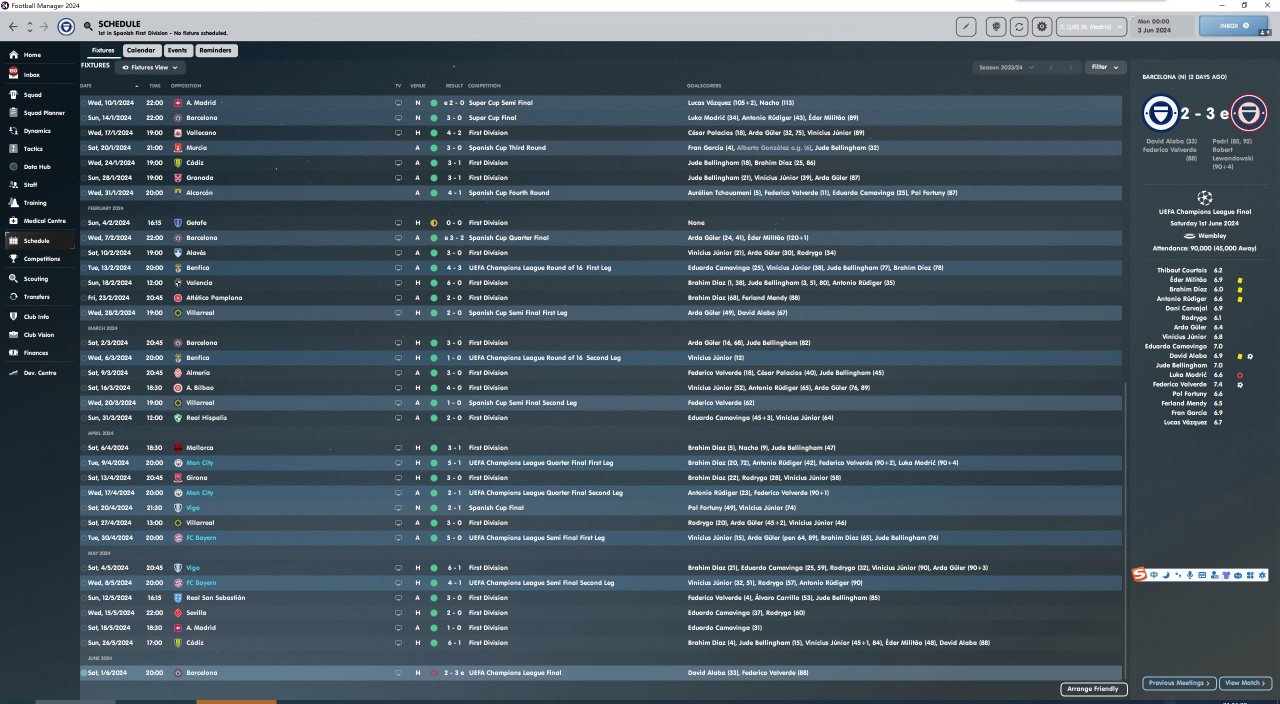Open Data Hub in the sidebar
Viewport: 1280px width, 704px height.
36,167
